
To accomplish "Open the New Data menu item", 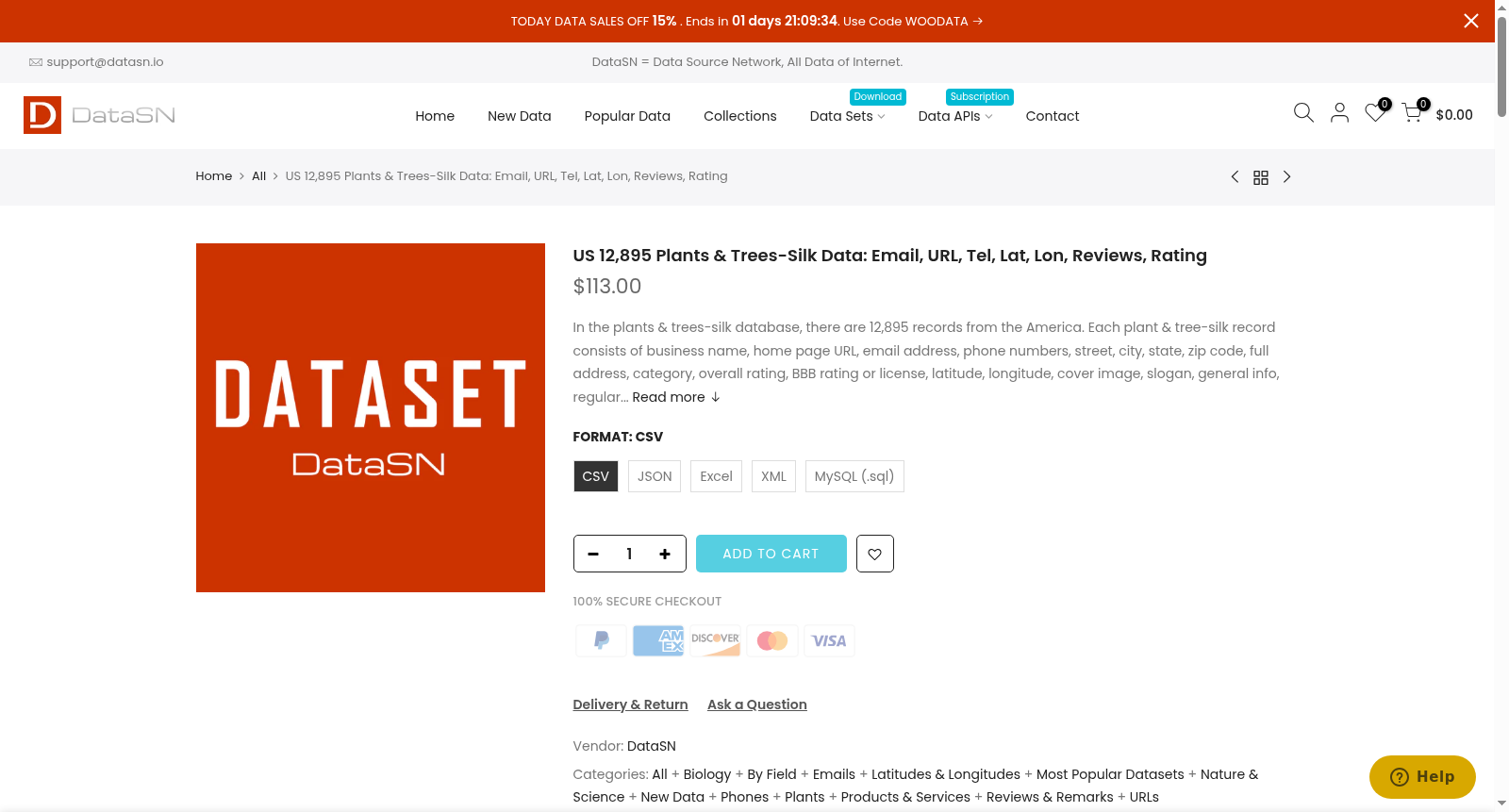I will tap(520, 116).
